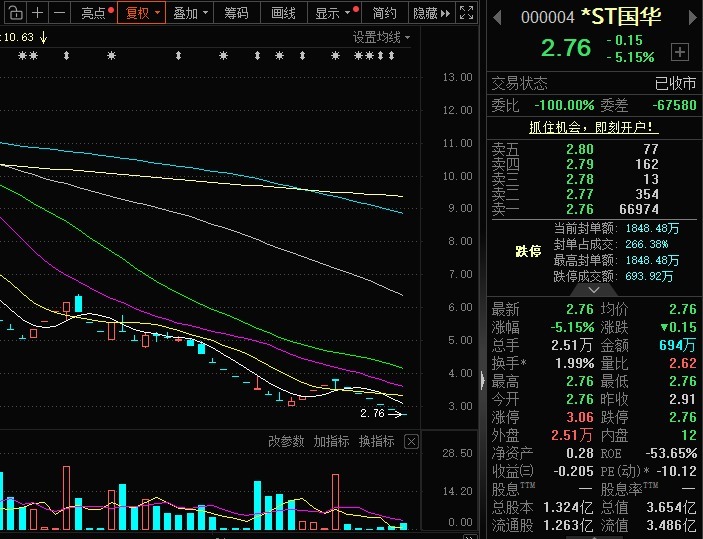The image size is (703, 539).
Task: Zoom out chart with minus icon
Action: (x=60, y=13)
